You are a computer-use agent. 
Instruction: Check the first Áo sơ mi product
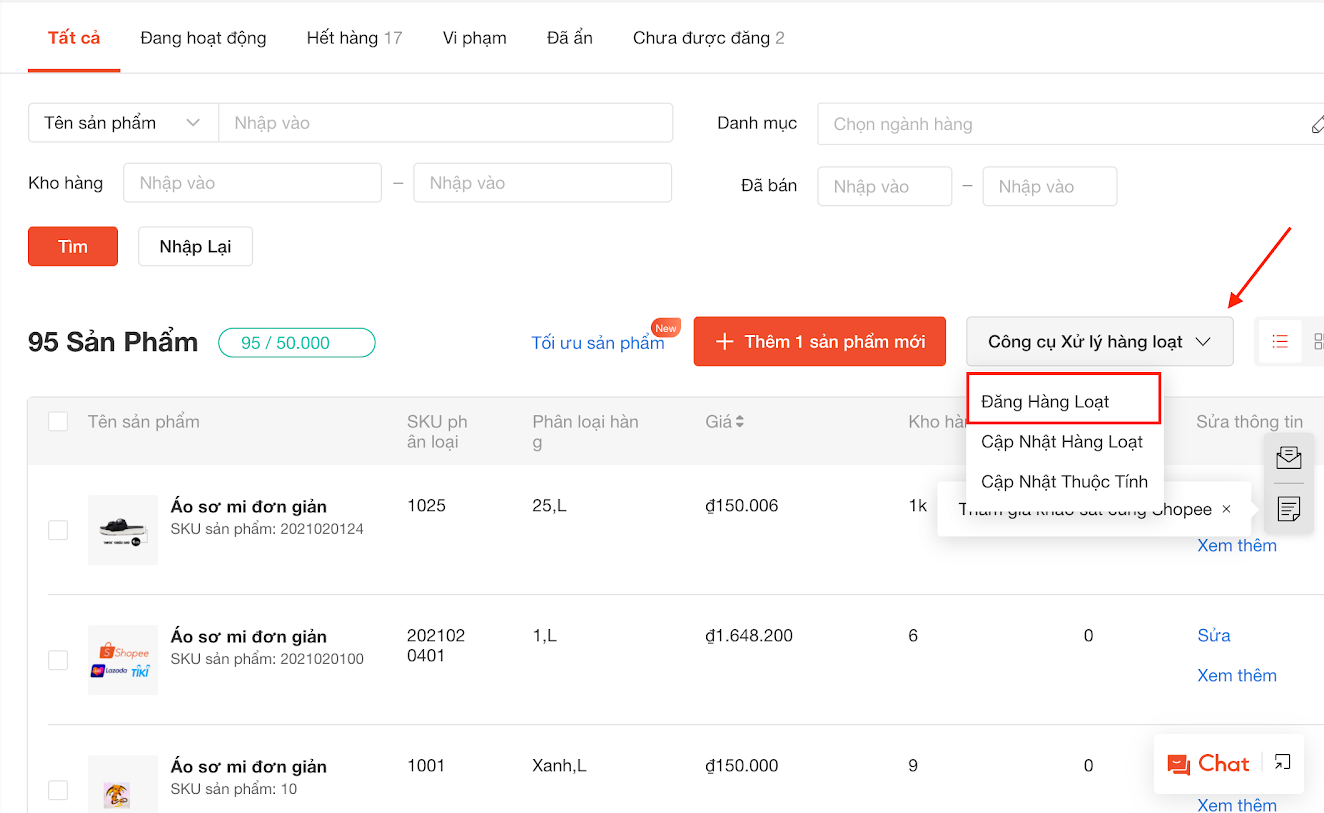pos(58,530)
